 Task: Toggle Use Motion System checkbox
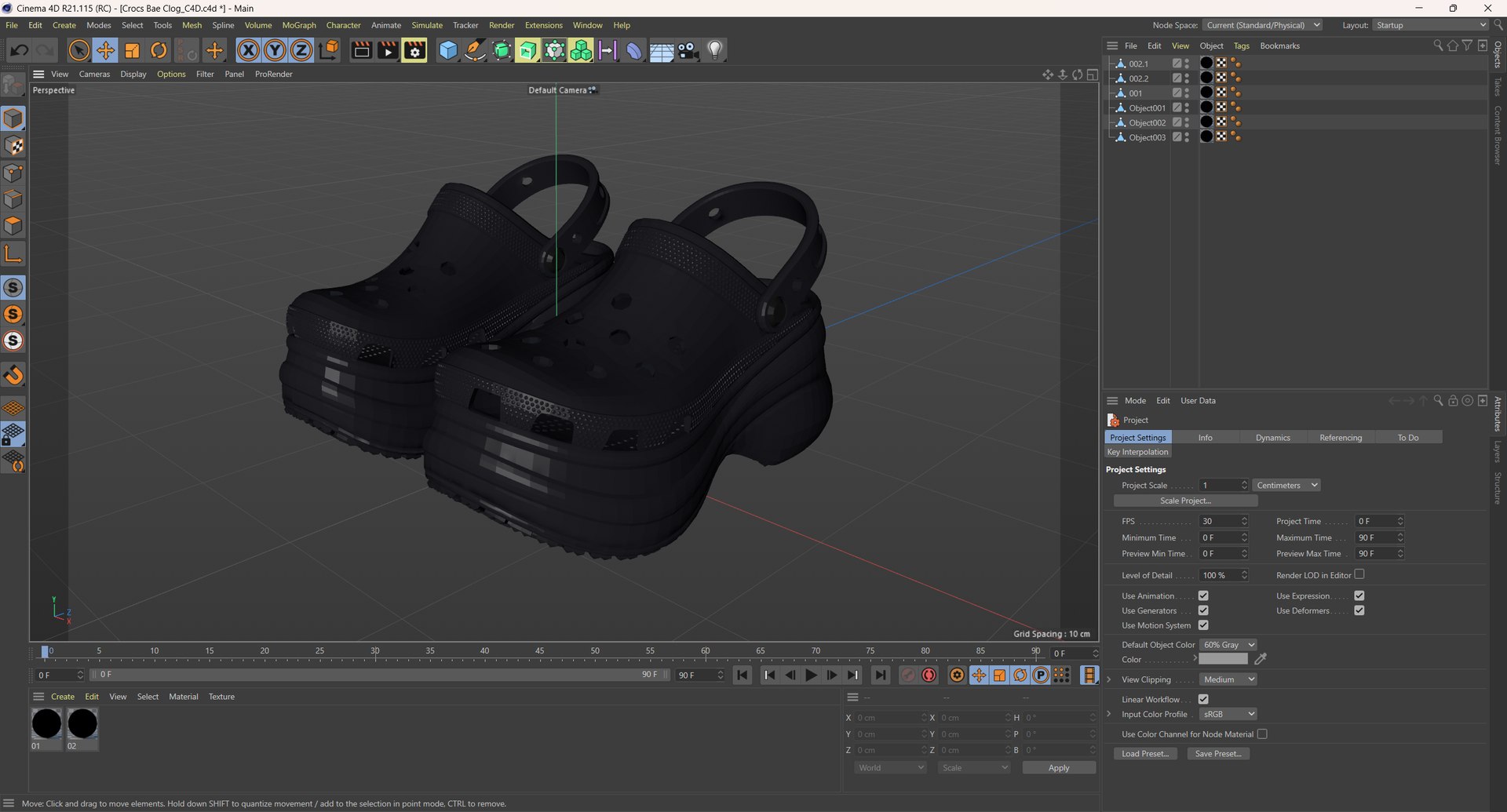coord(1203,625)
